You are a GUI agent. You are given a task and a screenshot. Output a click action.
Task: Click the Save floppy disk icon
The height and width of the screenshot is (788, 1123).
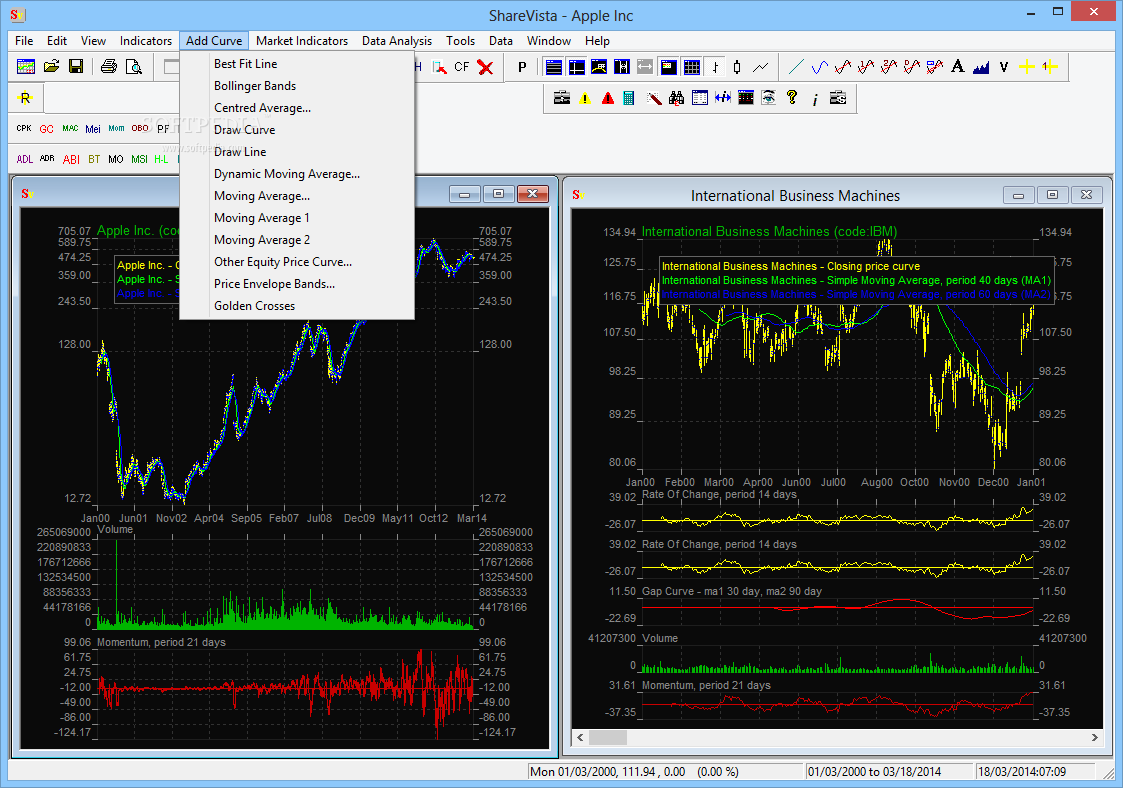[75, 67]
